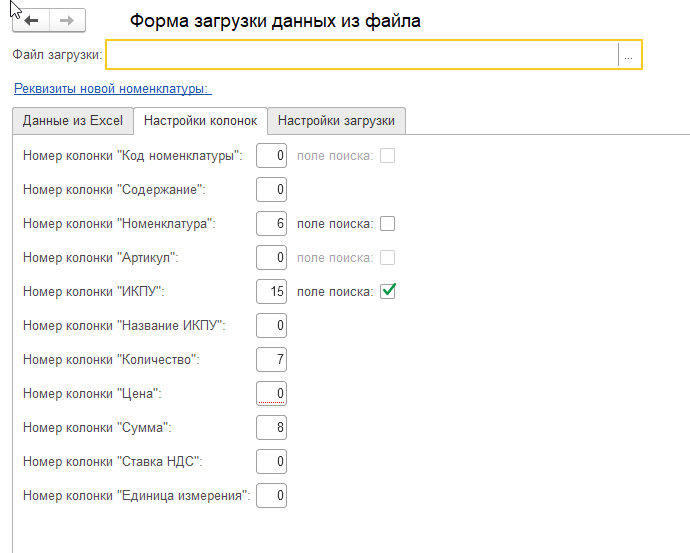Open "Реквизиты новой номенклатуры" link
Screen dimensions: 690x553
112,88
